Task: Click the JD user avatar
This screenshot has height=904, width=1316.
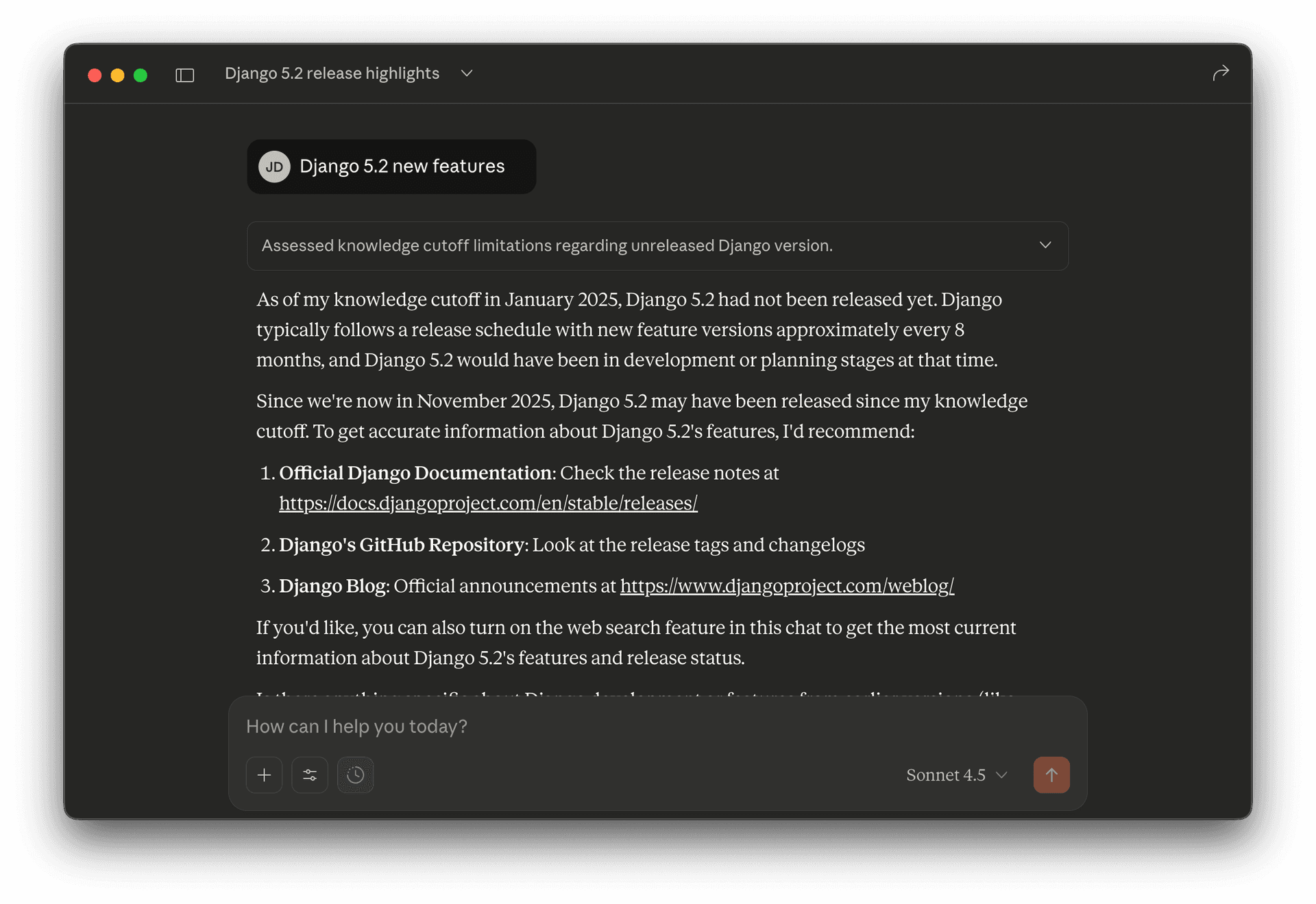Action: click(x=274, y=166)
